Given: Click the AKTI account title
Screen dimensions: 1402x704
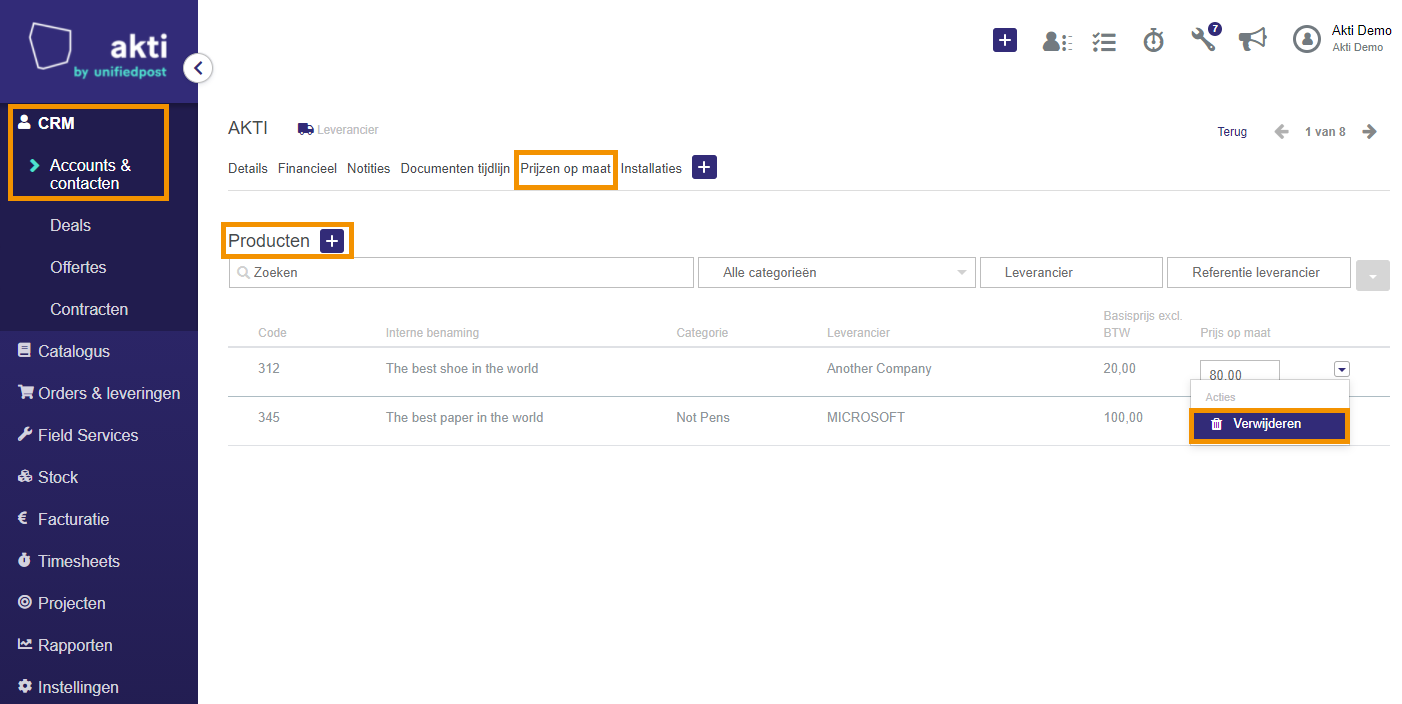Looking at the screenshot, I should [248, 128].
